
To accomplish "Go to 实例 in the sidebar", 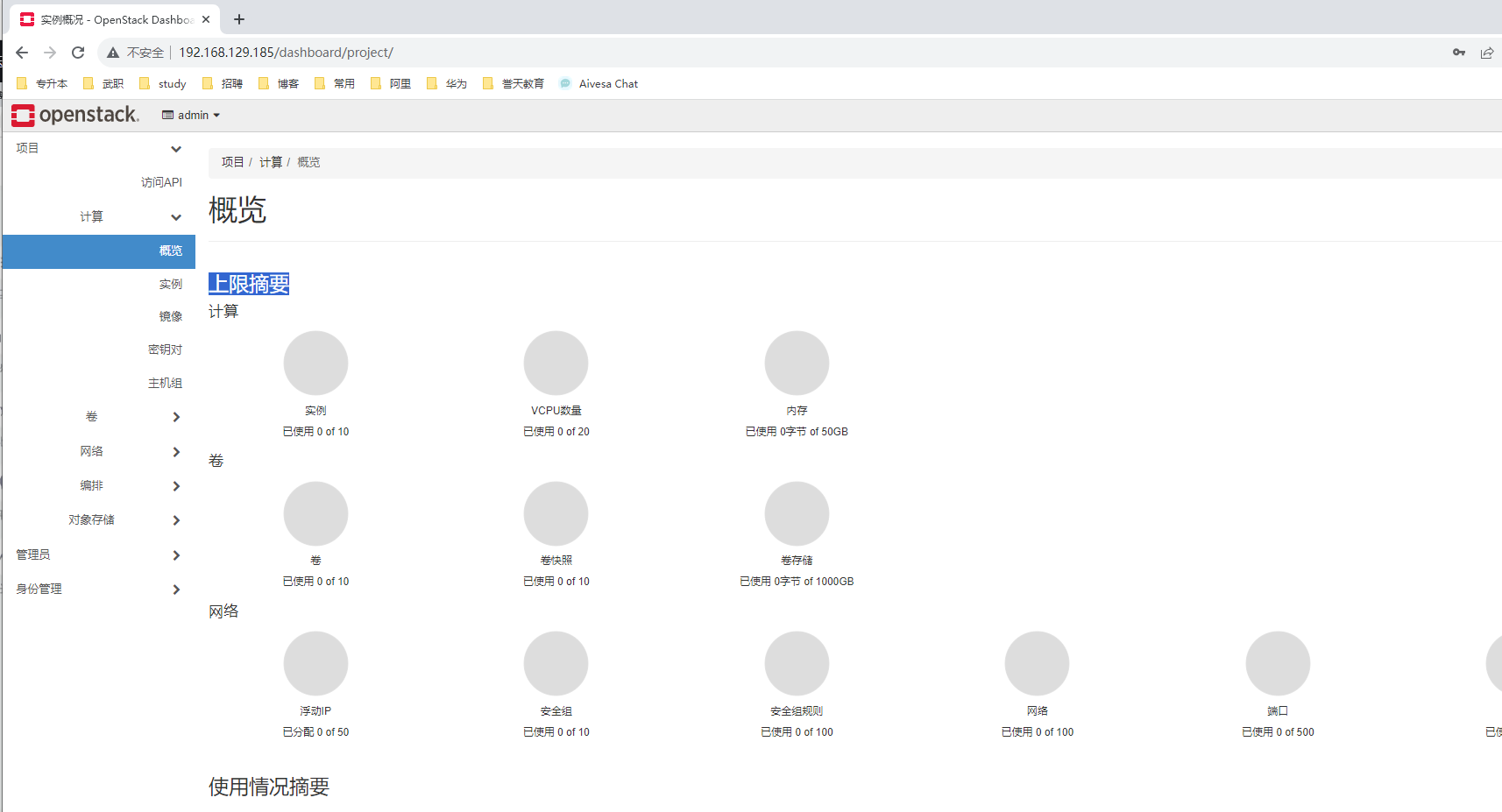I will click(171, 284).
